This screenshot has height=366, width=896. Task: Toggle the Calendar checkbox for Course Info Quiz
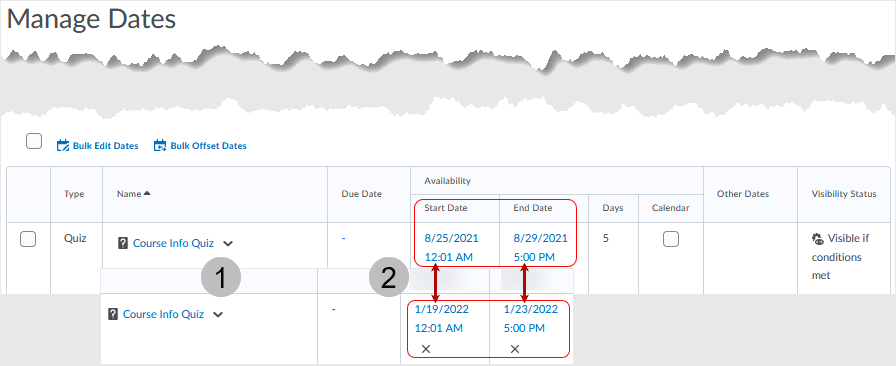pyautogui.click(x=671, y=239)
